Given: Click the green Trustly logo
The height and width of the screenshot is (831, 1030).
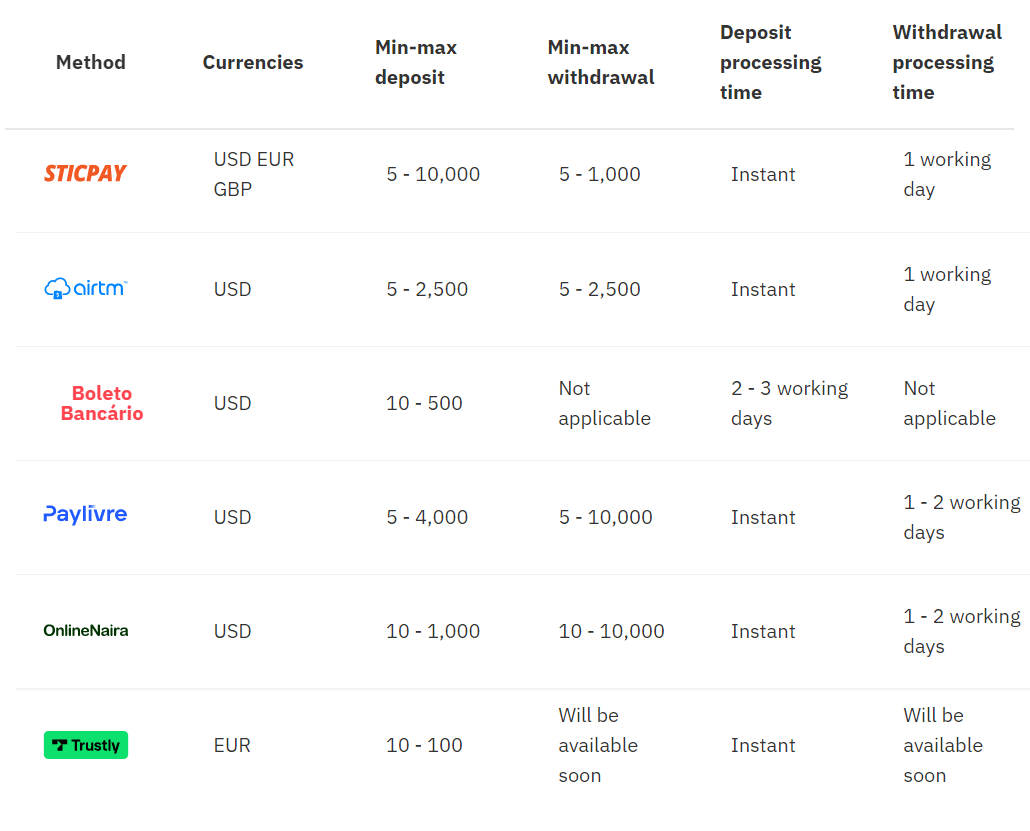Looking at the screenshot, I should pyautogui.click(x=86, y=745).
